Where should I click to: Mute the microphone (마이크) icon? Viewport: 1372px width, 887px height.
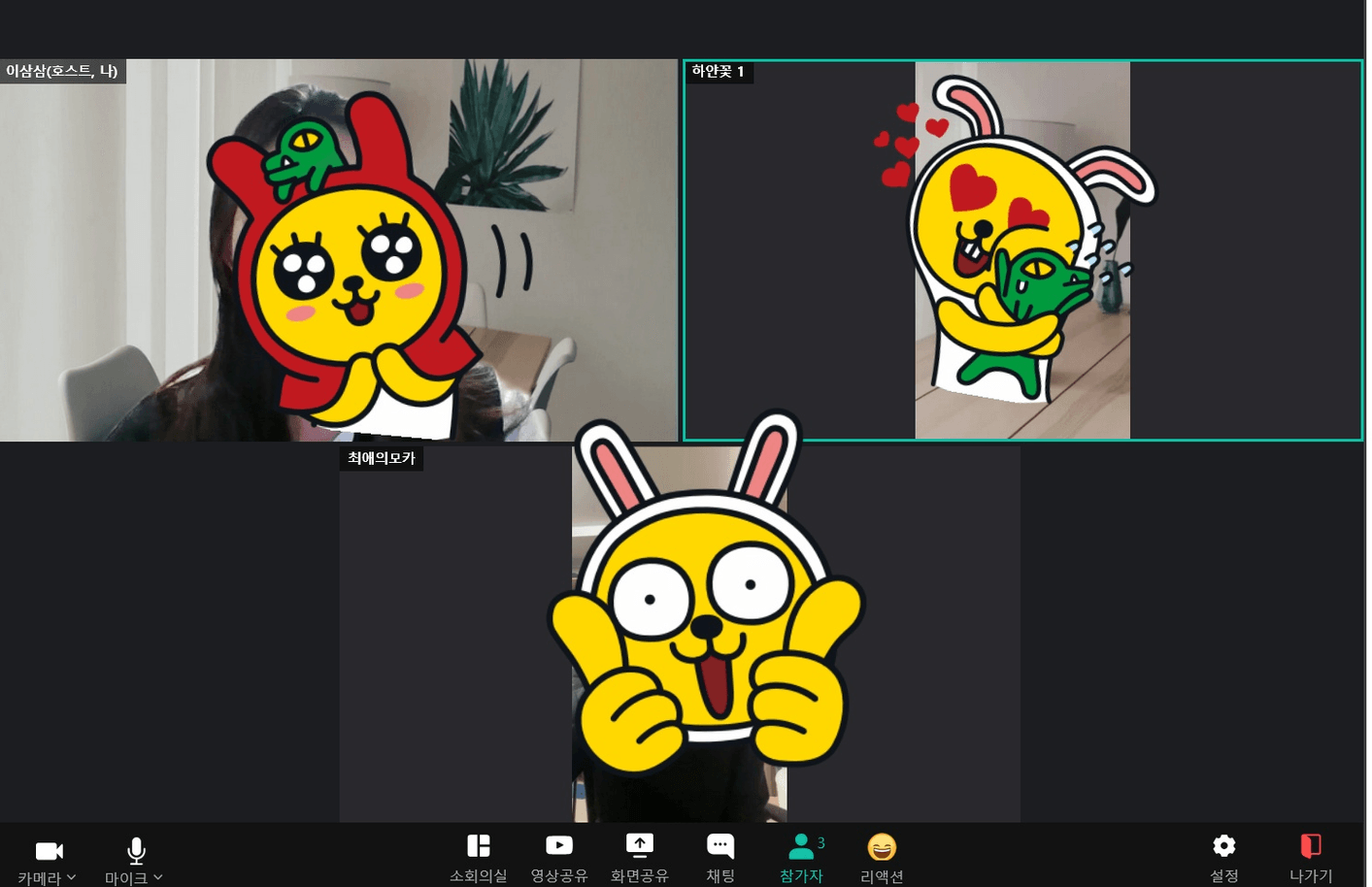pyautogui.click(x=136, y=851)
